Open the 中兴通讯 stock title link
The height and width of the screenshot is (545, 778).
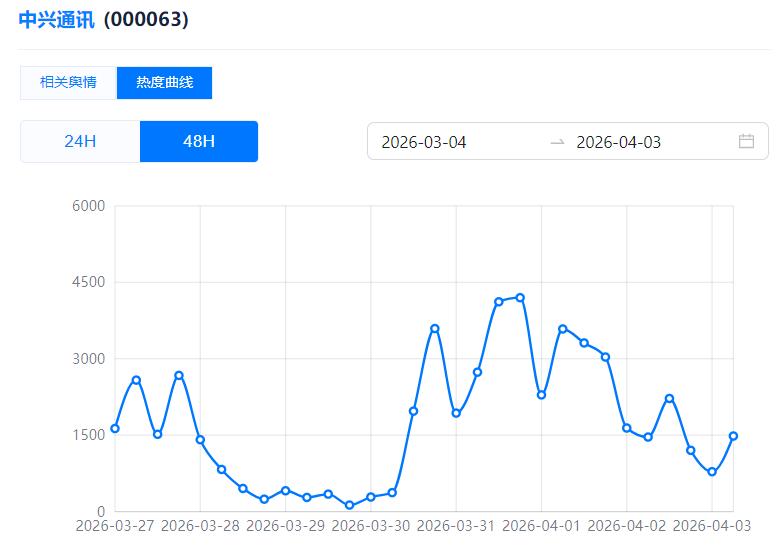(x=56, y=19)
